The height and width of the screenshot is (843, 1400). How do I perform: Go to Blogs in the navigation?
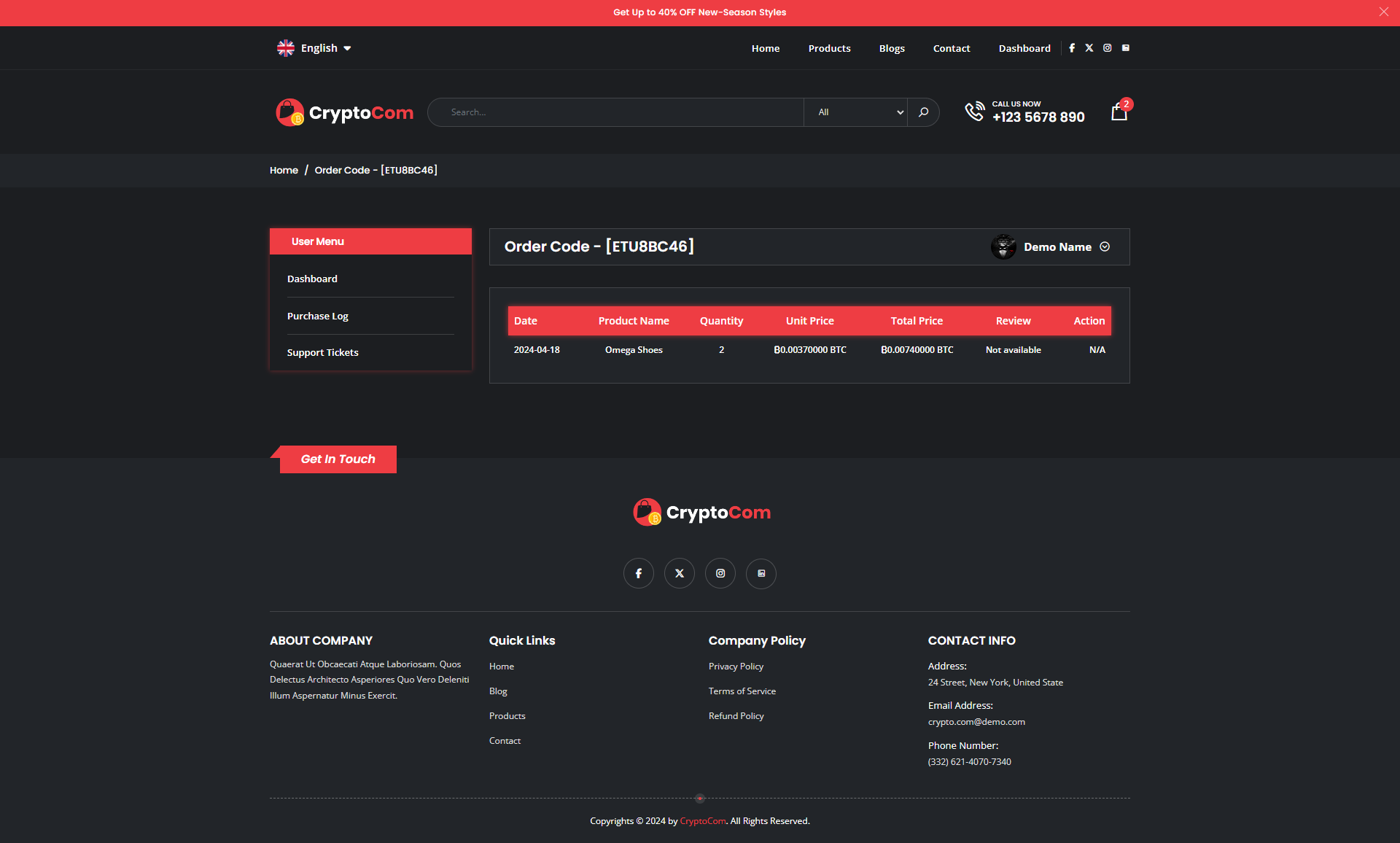click(x=891, y=48)
